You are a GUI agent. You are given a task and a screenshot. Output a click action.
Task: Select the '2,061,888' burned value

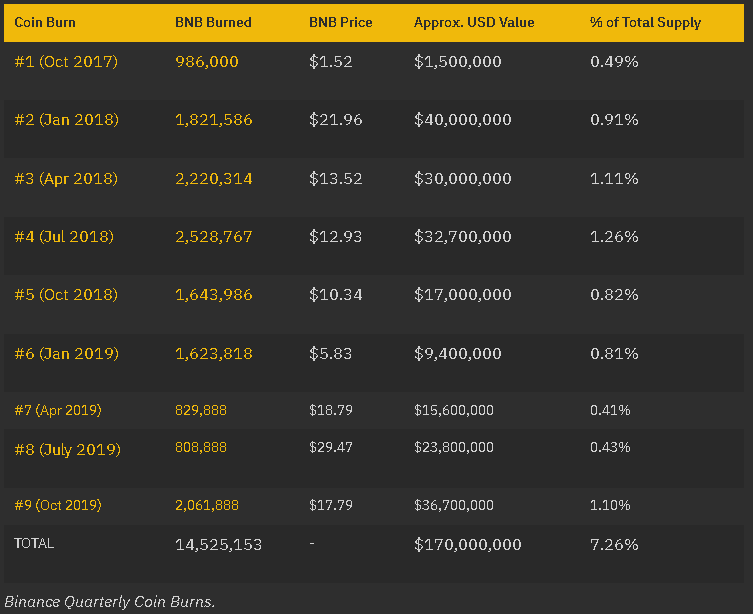(207, 506)
